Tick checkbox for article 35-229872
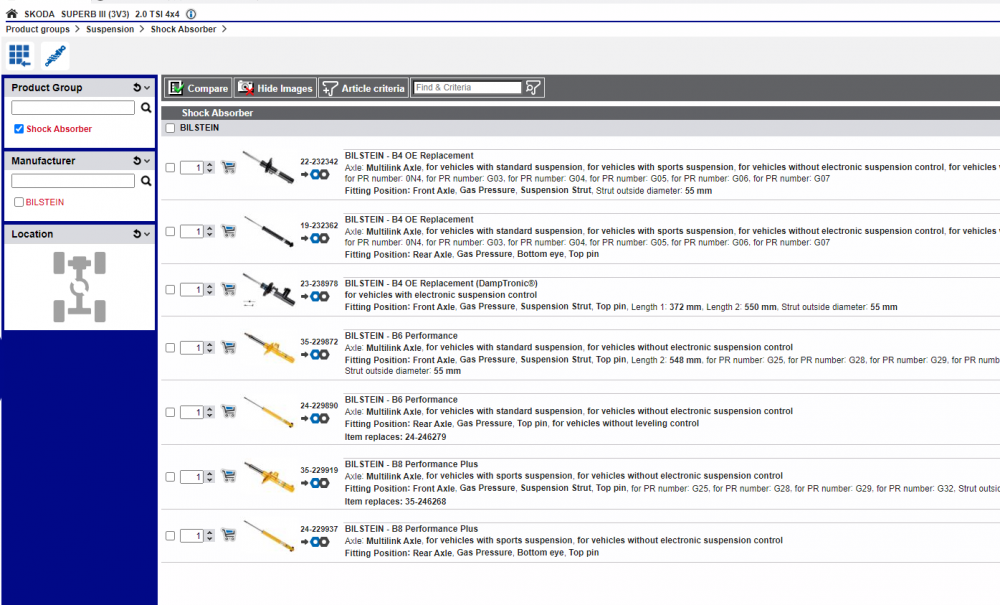Viewport: 1000px width, 605px height. click(170, 347)
